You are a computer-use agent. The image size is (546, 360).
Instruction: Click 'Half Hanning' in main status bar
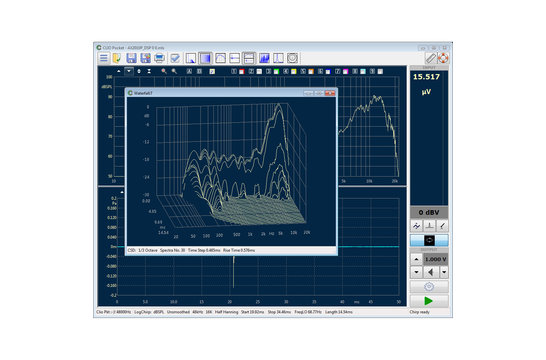226,312
